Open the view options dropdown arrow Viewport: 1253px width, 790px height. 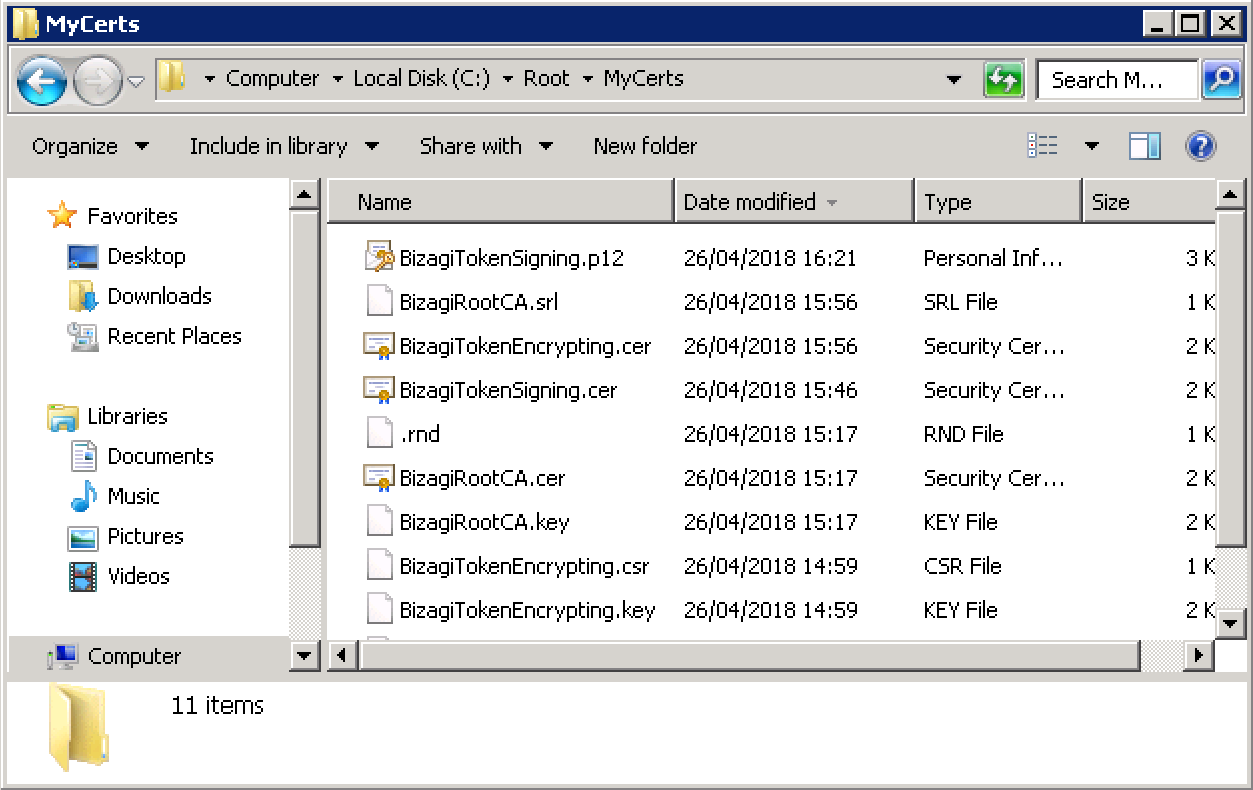(x=1091, y=146)
